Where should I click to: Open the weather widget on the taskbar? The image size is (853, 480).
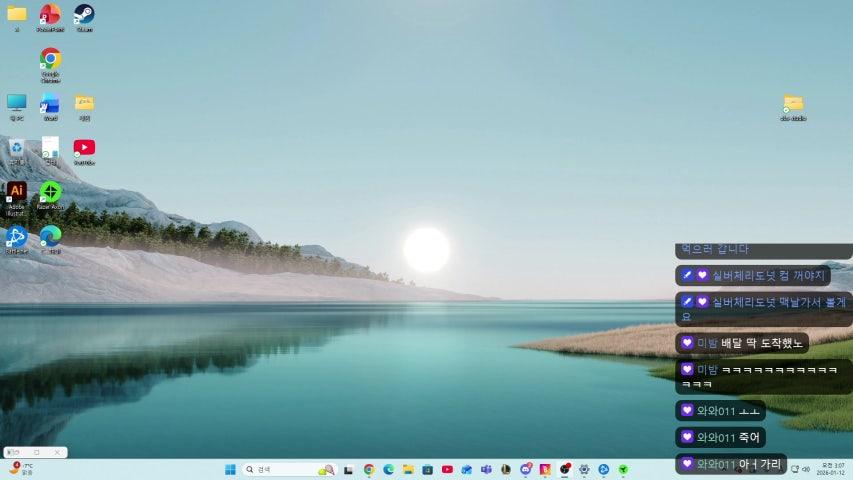pyautogui.click(x=20, y=469)
